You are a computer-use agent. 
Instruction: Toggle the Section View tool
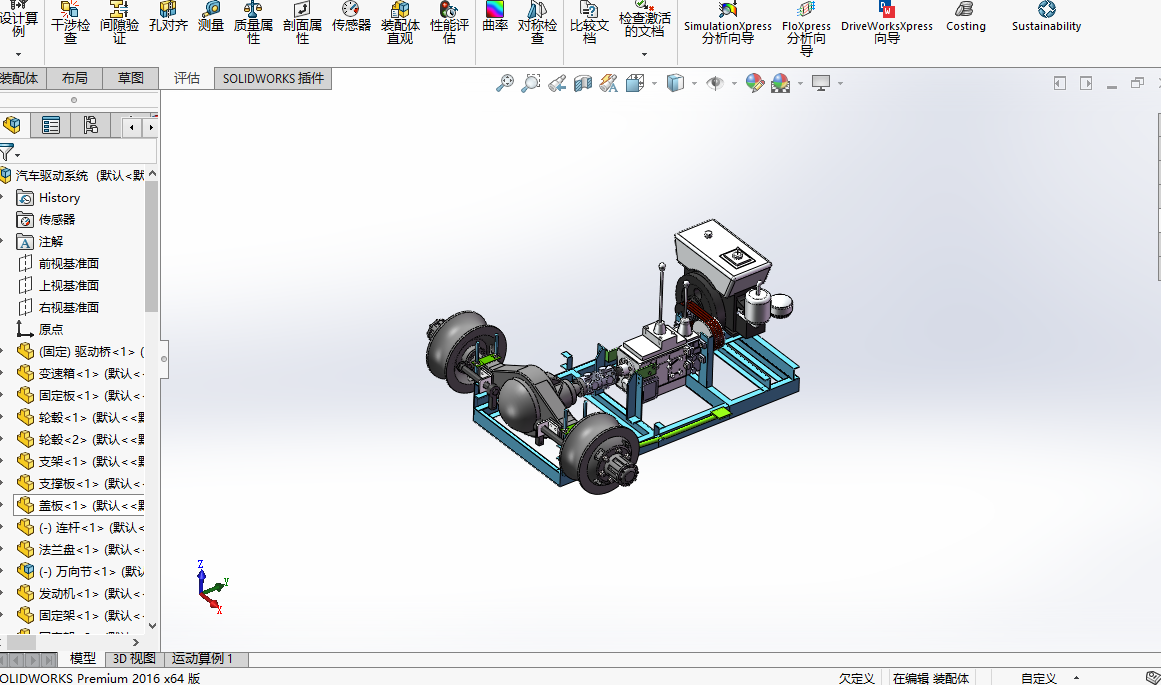tap(583, 83)
